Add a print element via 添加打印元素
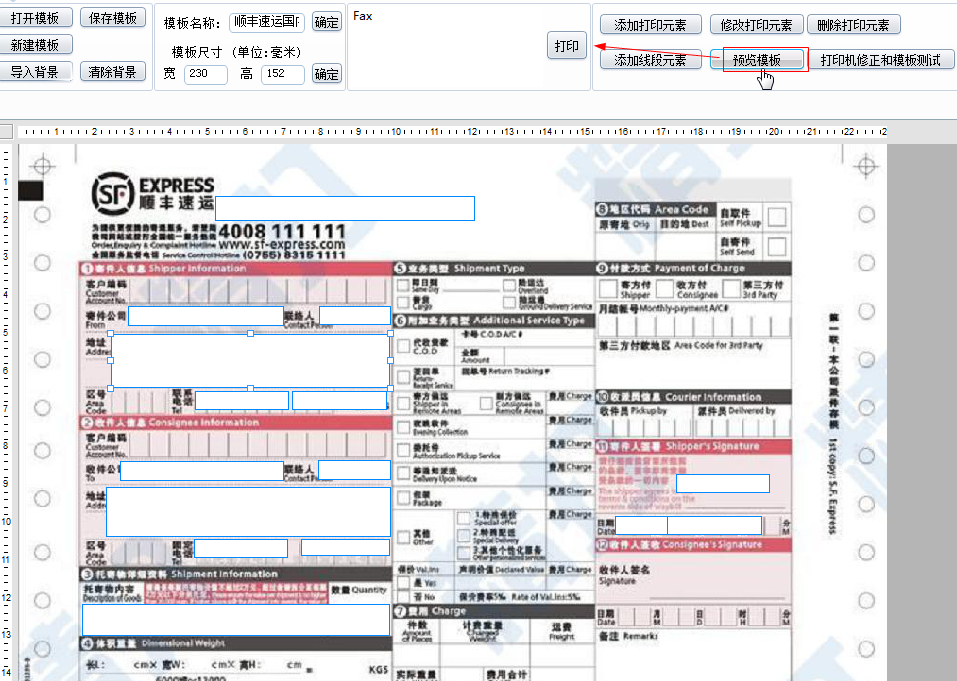The height and width of the screenshot is (681, 957). tap(650, 25)
